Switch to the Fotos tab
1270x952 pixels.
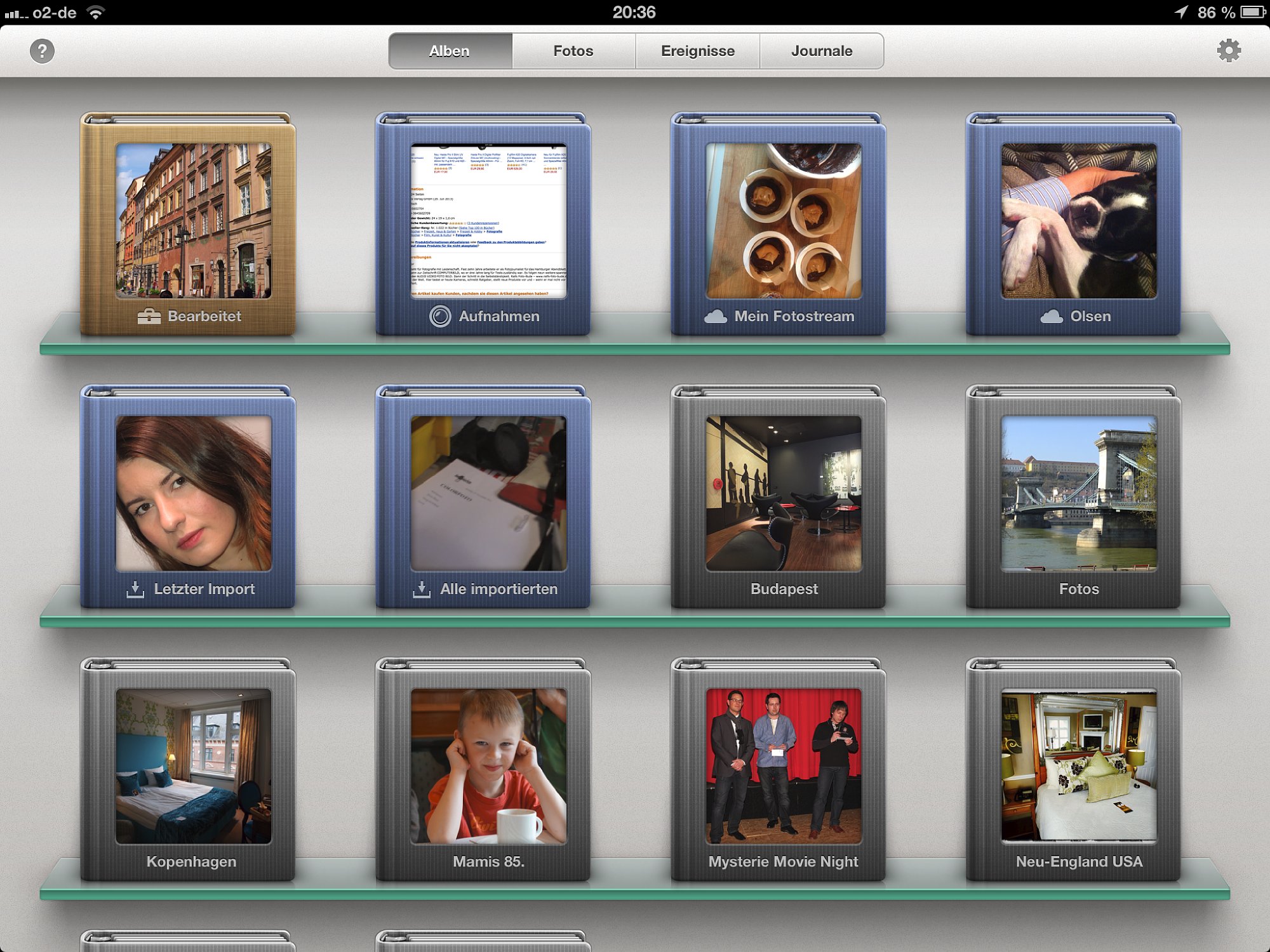573,51
